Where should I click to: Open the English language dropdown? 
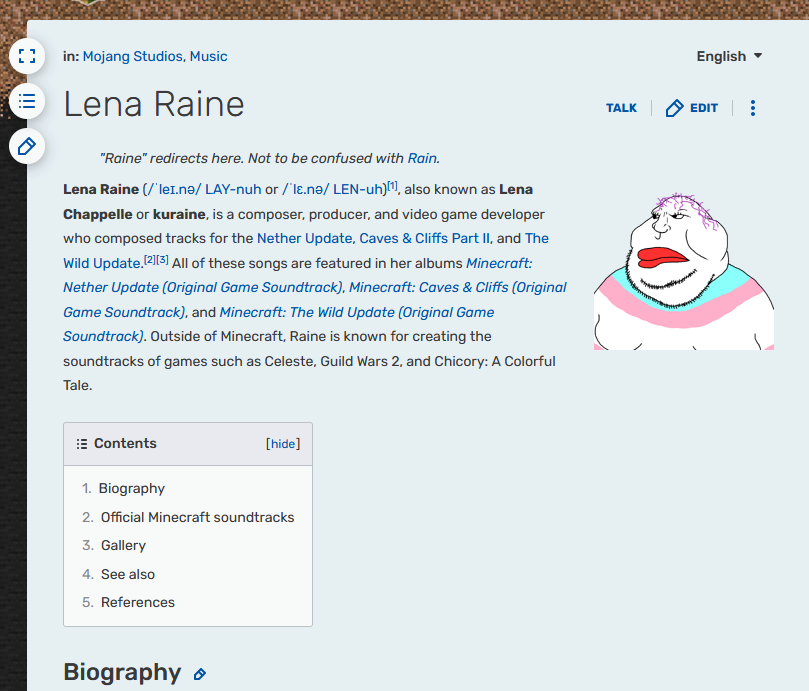click(x=729, y=56)
